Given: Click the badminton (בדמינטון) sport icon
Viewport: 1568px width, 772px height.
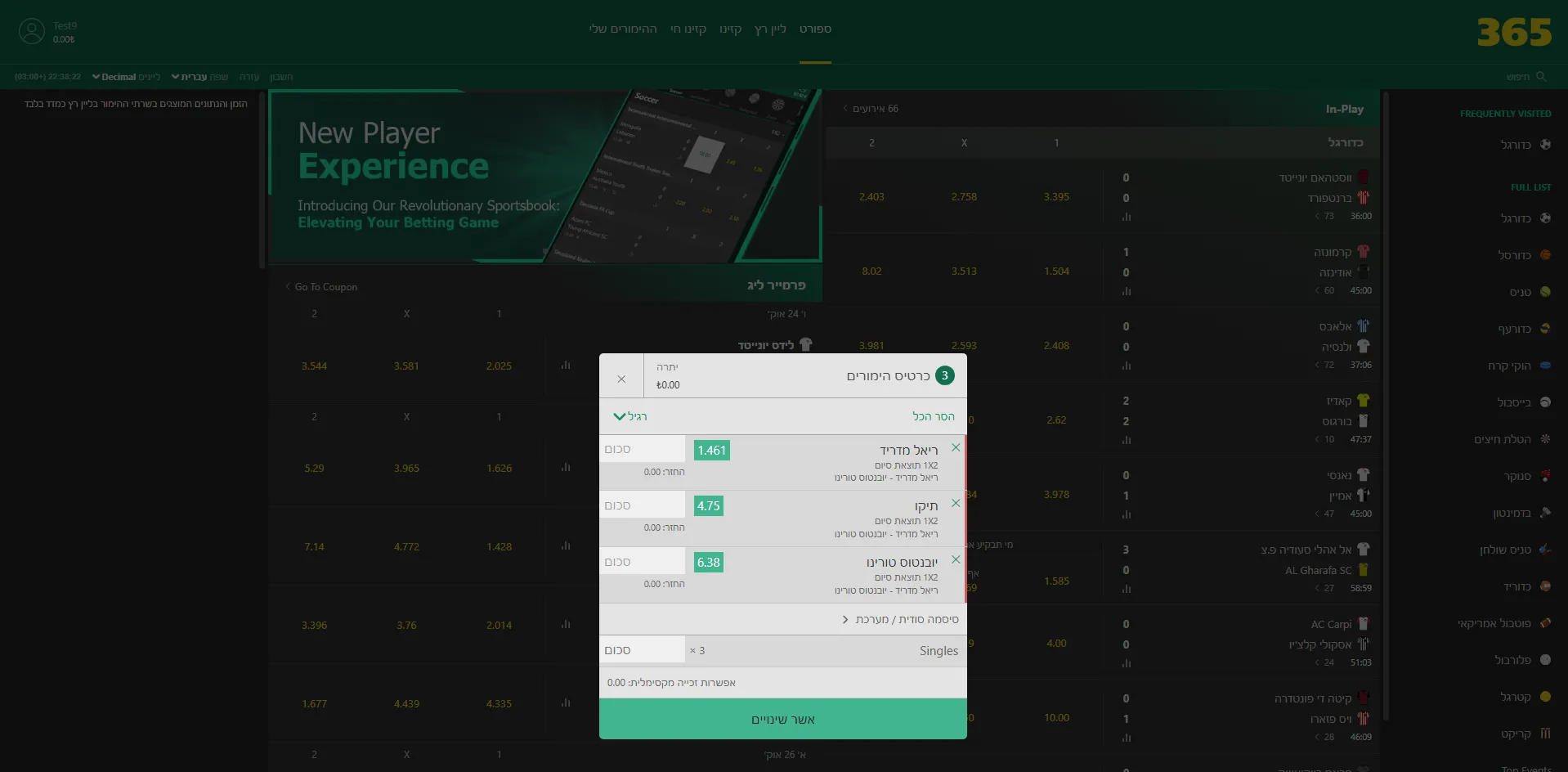Looking at the screenshot, I should pyautogui.click(x=1545, y=512).
